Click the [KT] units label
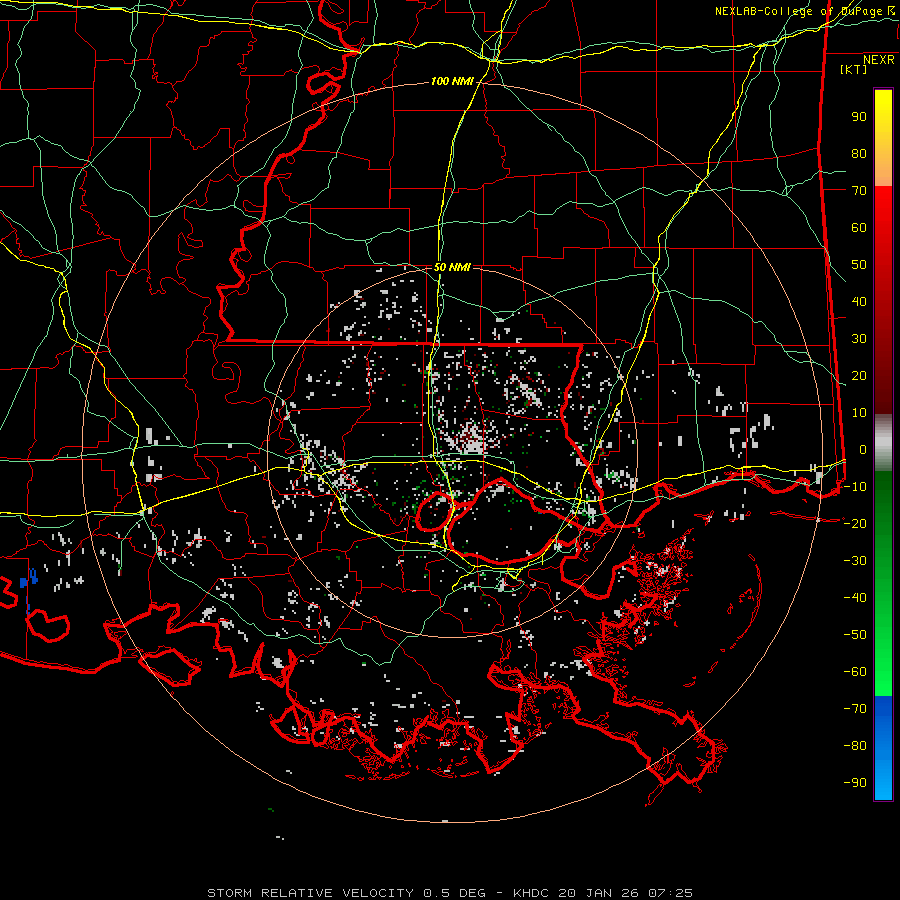Image resolution: width=900 pixels, height=900 pixels. (854, 69)
